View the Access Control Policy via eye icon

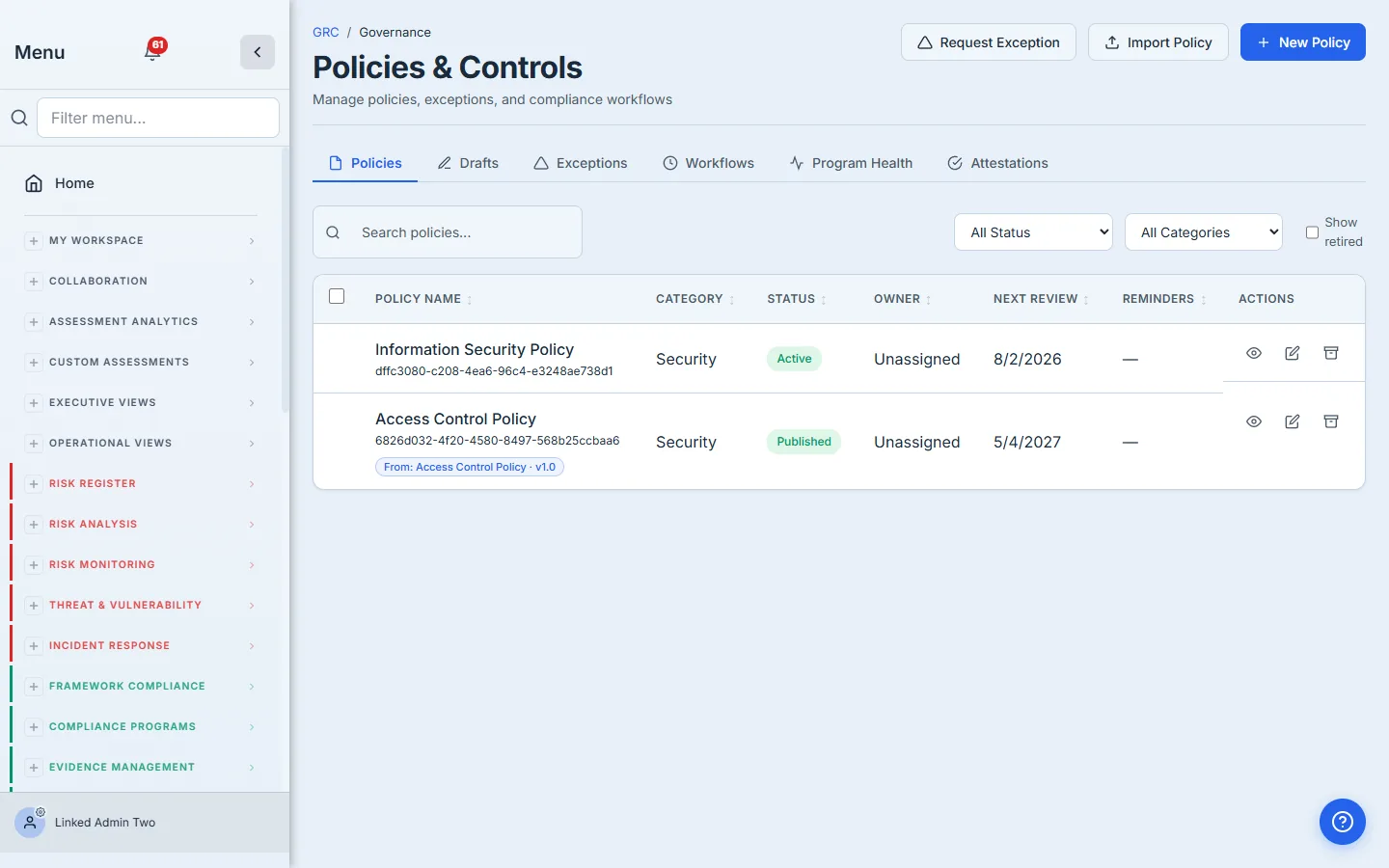click(x=1254, y=421)
